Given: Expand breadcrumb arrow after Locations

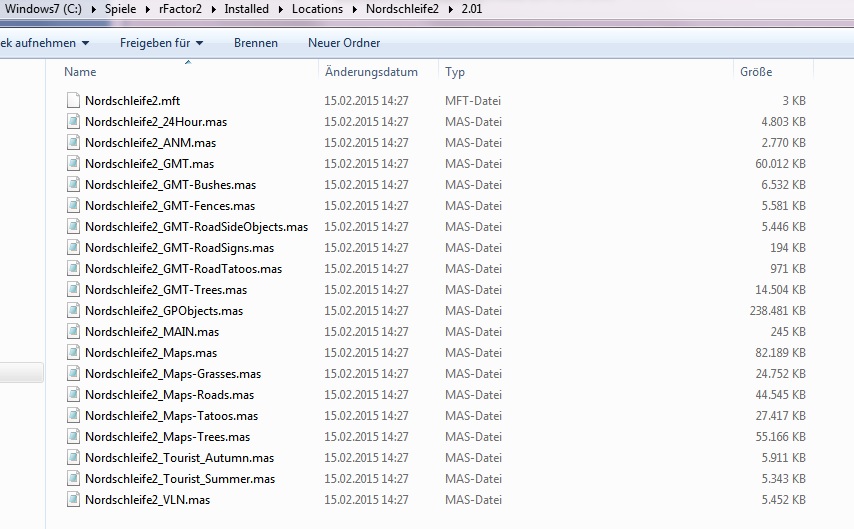Looking at the screenshot, I should click(x=355, y=9).
